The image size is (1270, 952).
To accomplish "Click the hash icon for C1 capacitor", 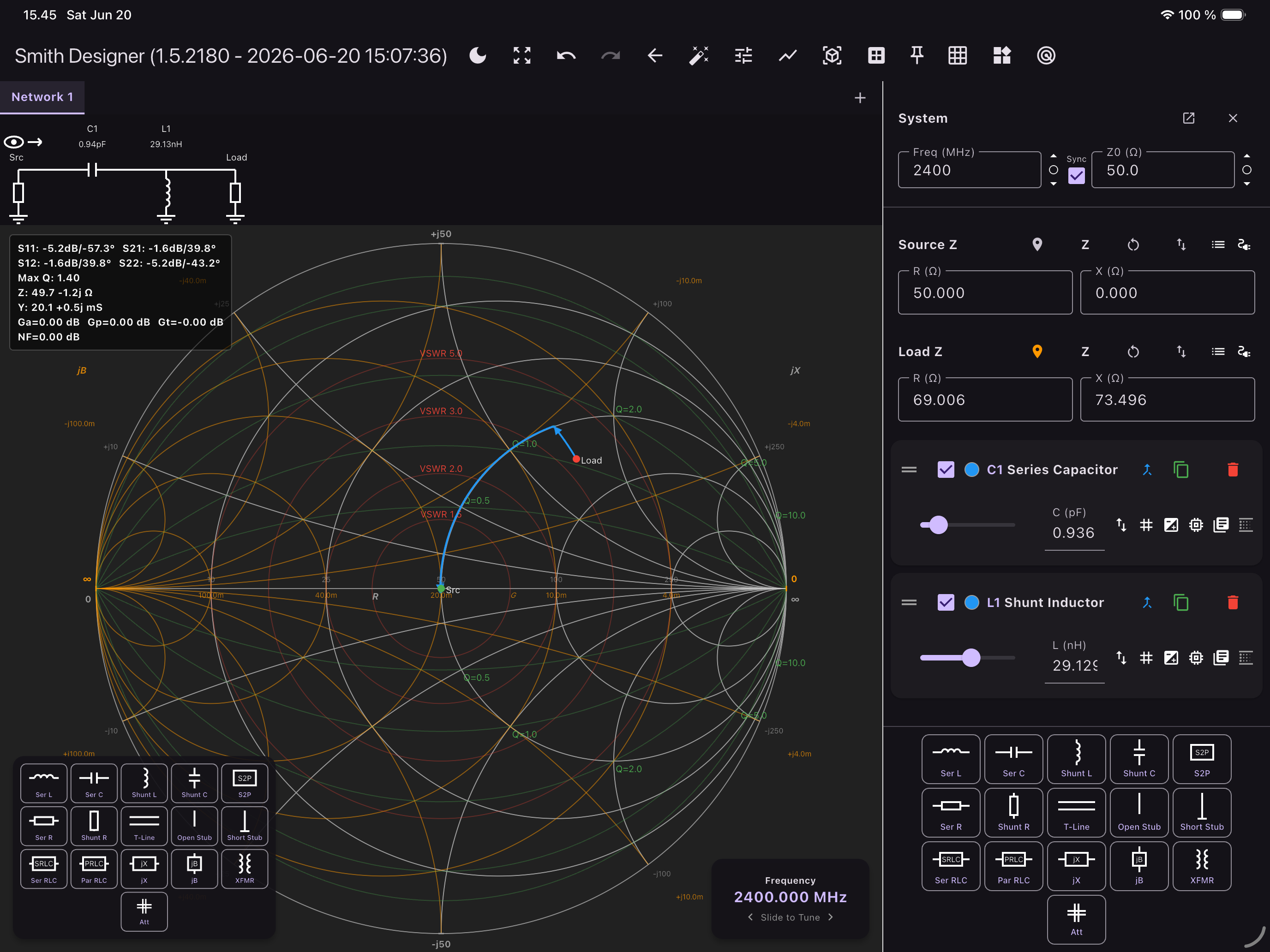I will coord(1146,524).
